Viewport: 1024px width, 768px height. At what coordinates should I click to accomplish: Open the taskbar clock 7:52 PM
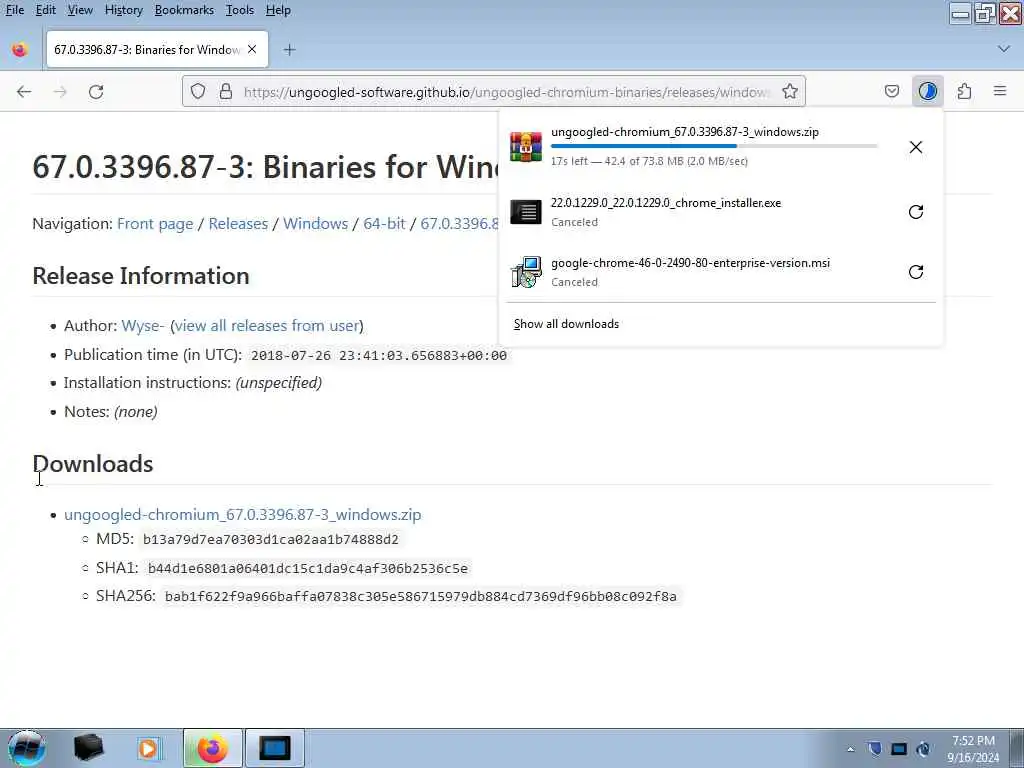(973, 749)
